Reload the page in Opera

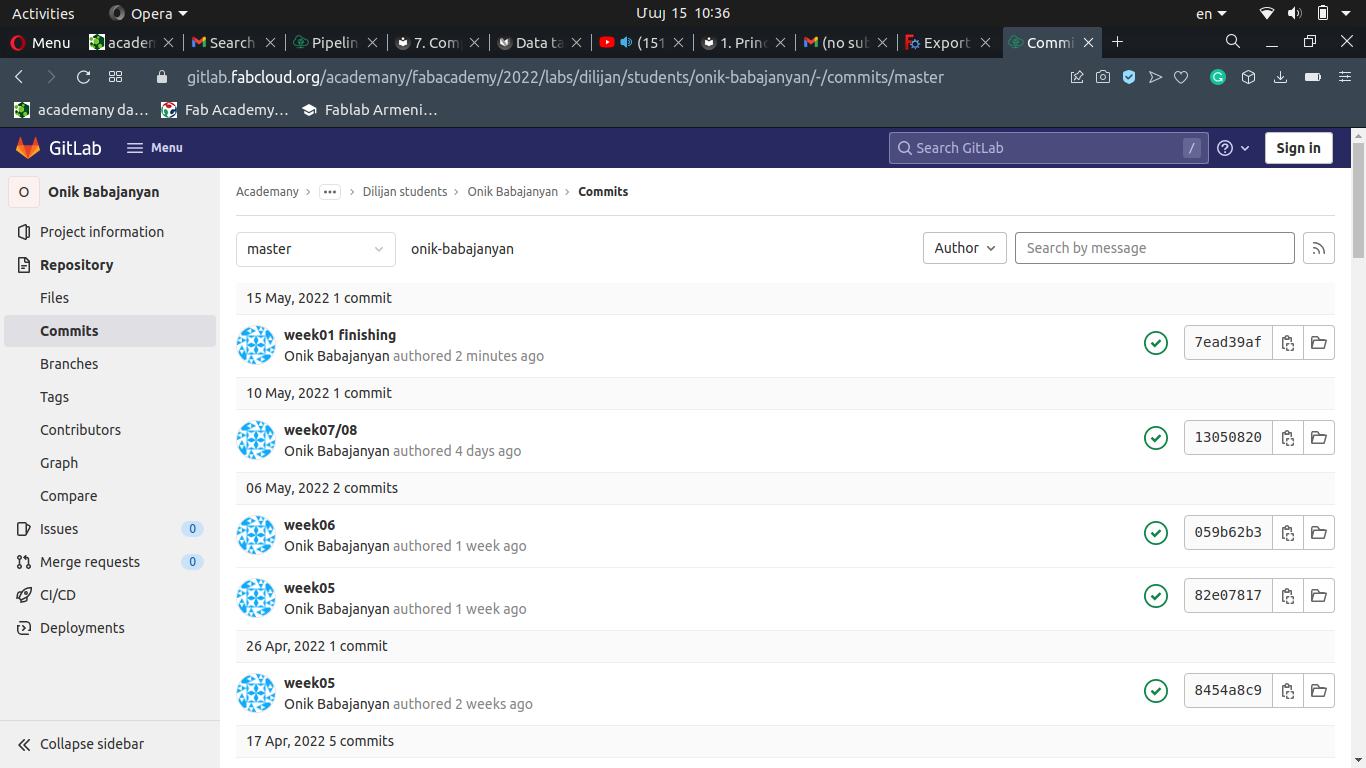[83, 77]
